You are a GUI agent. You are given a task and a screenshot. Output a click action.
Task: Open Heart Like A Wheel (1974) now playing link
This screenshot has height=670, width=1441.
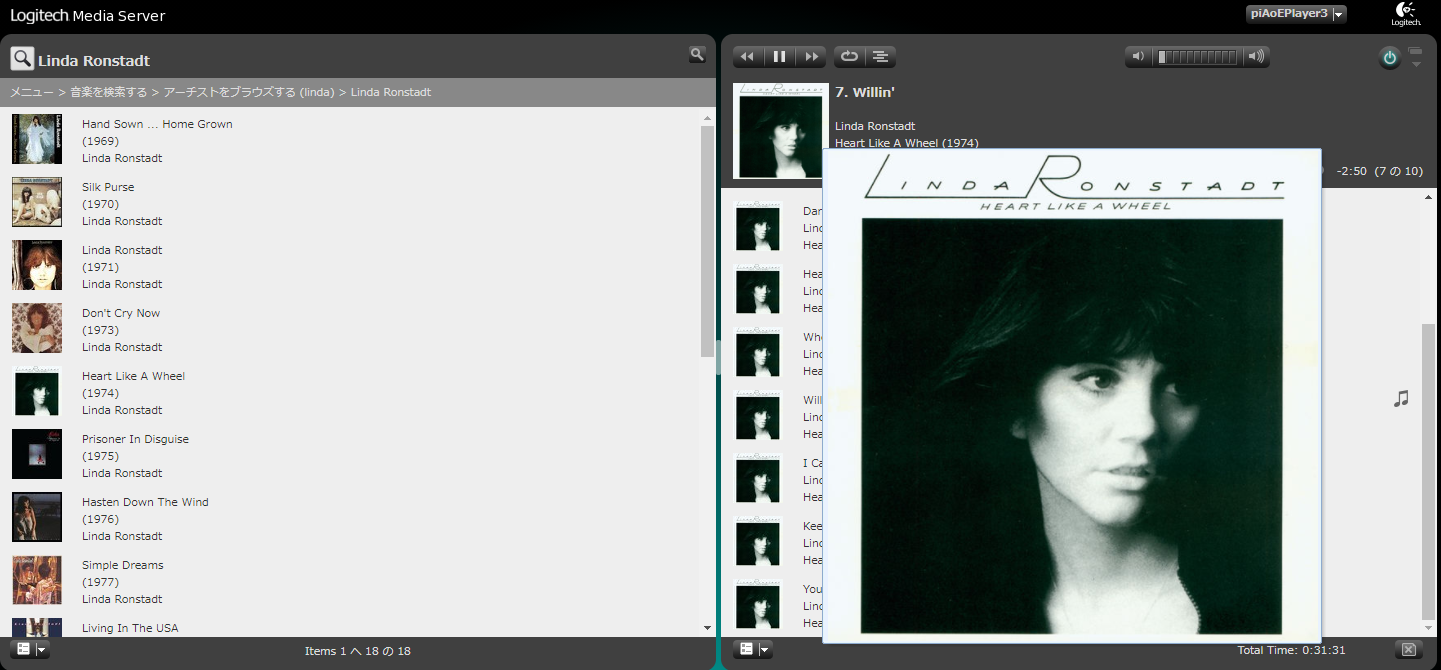pyautogui.click(x=906, y=143)
